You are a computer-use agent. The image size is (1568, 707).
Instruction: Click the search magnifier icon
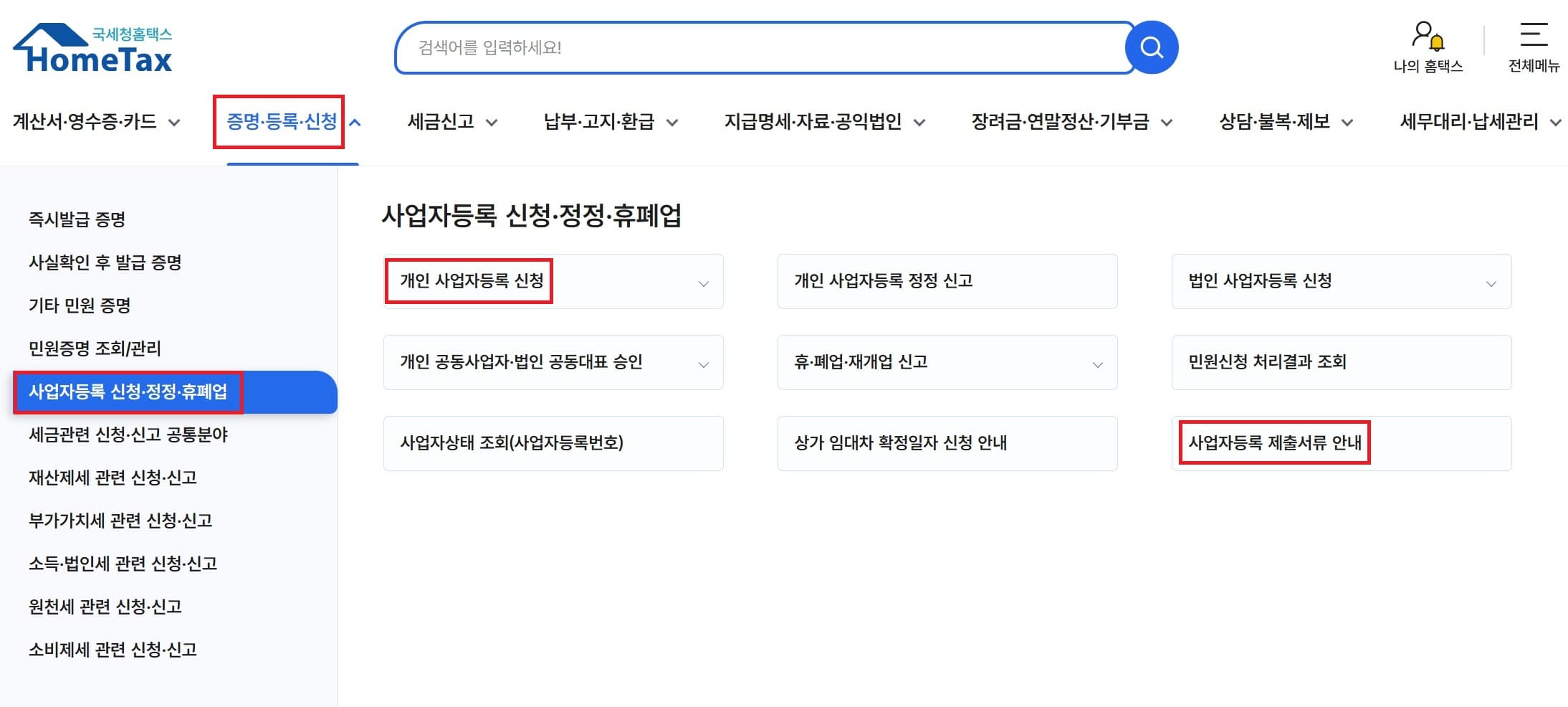point(1150,47)
